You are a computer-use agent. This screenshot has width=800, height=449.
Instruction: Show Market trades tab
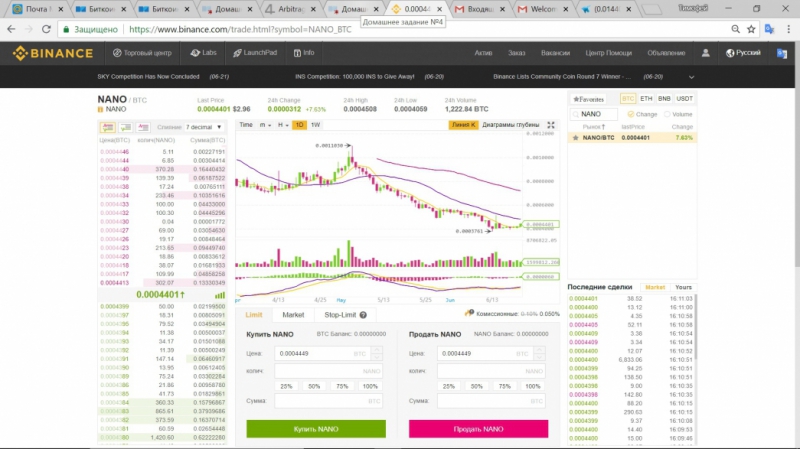pos(655,287)
